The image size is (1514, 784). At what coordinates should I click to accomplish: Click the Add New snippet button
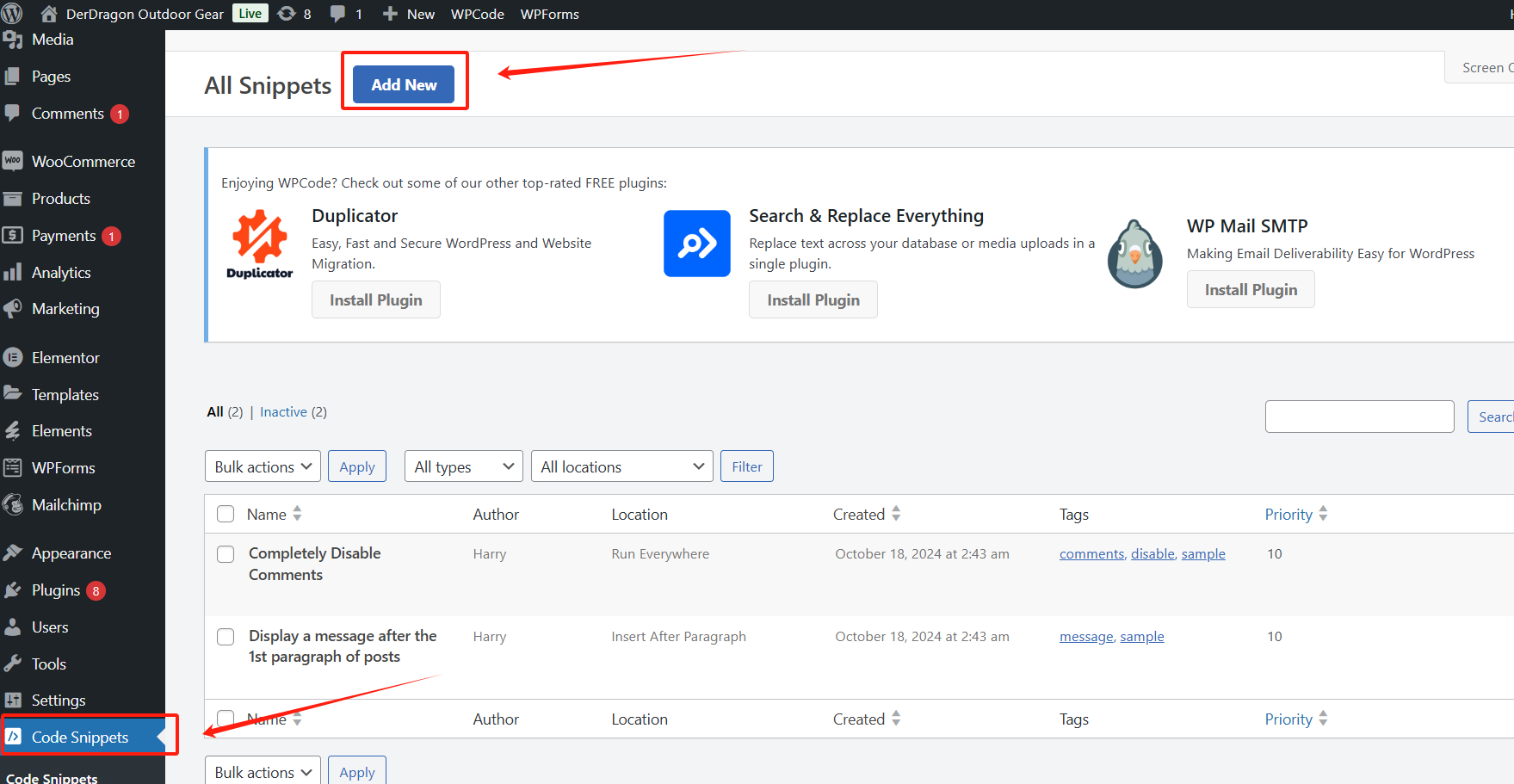tap(404, 84)
